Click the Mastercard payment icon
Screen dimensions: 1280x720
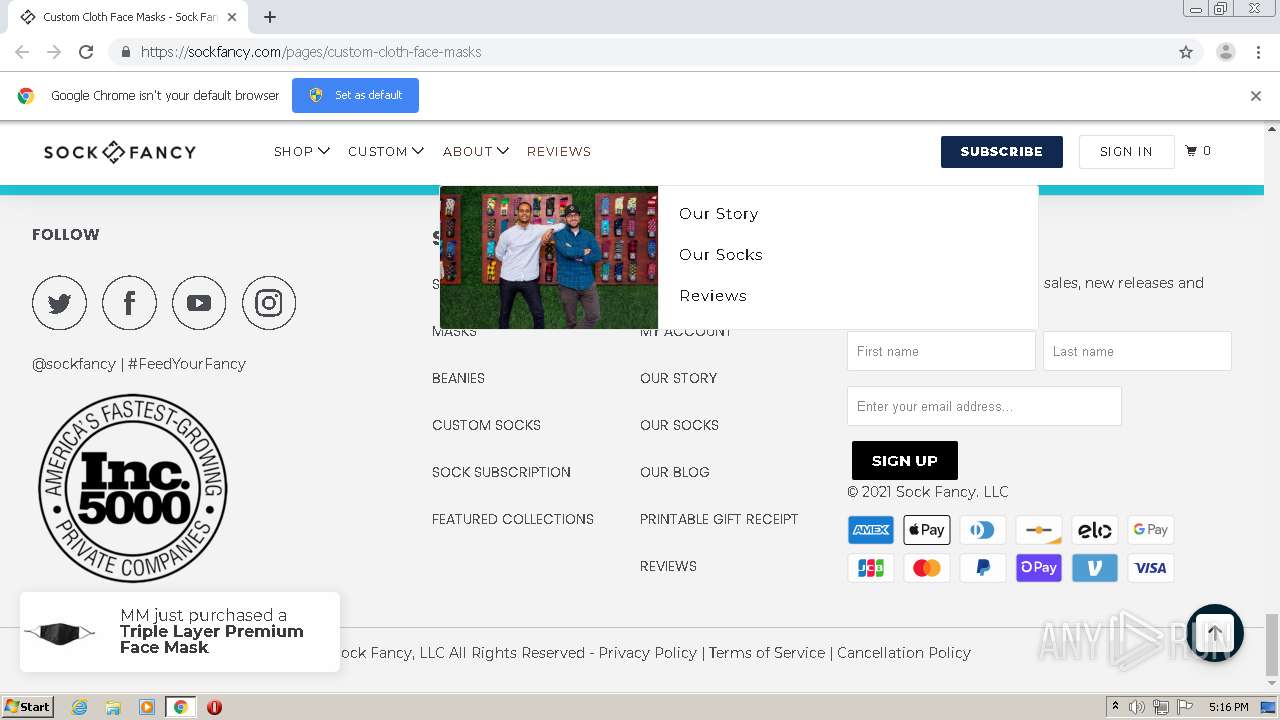927,568
